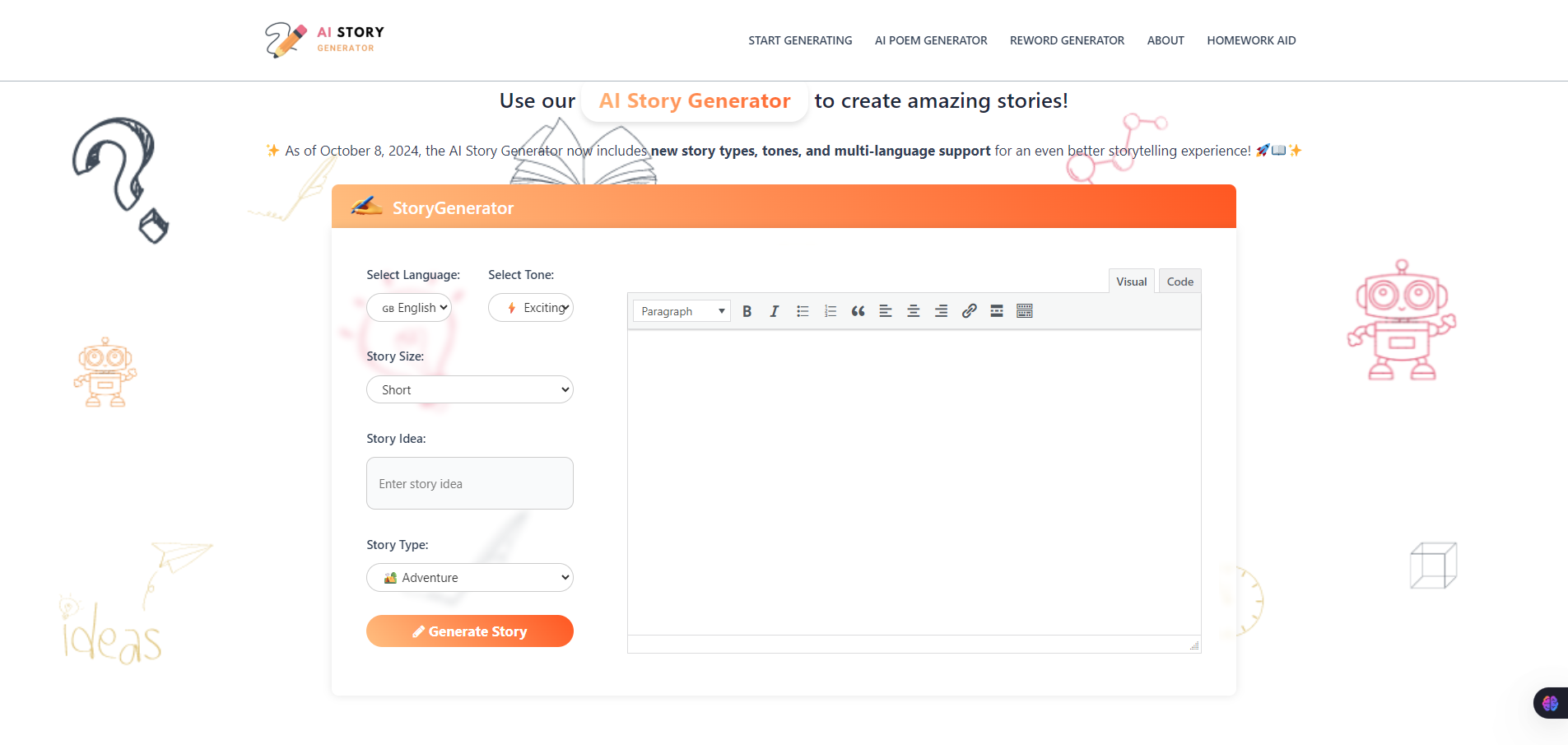
Task: Open the Story Type dropdown showing Adventure
Action: click(469, 577)
